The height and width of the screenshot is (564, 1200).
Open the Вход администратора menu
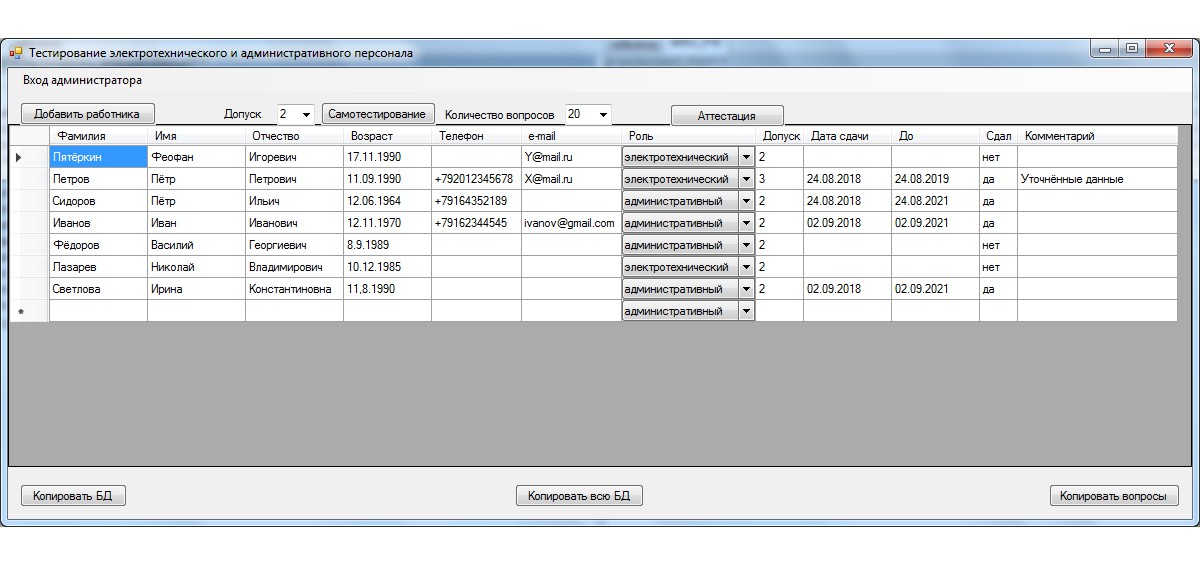[83, 80]
